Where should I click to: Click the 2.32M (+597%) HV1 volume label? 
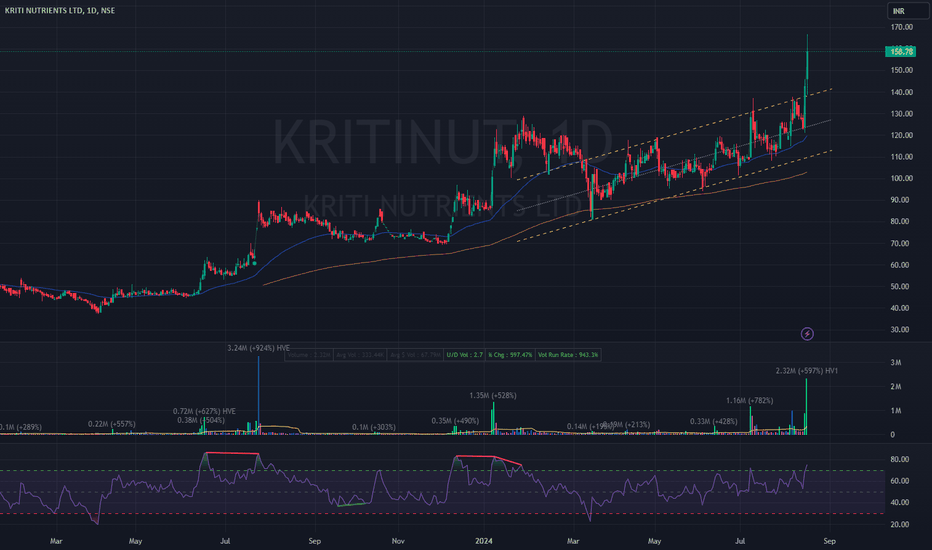point(807,371)
